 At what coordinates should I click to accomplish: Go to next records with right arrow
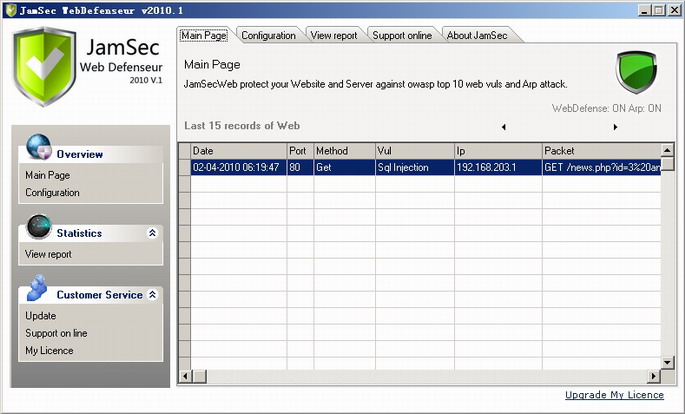click(x=615, y=127)
